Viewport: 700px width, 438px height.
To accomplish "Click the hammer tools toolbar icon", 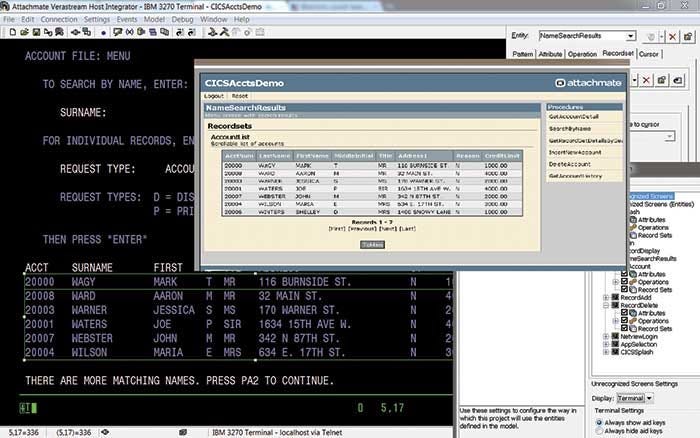I will (x=224, y=32).
